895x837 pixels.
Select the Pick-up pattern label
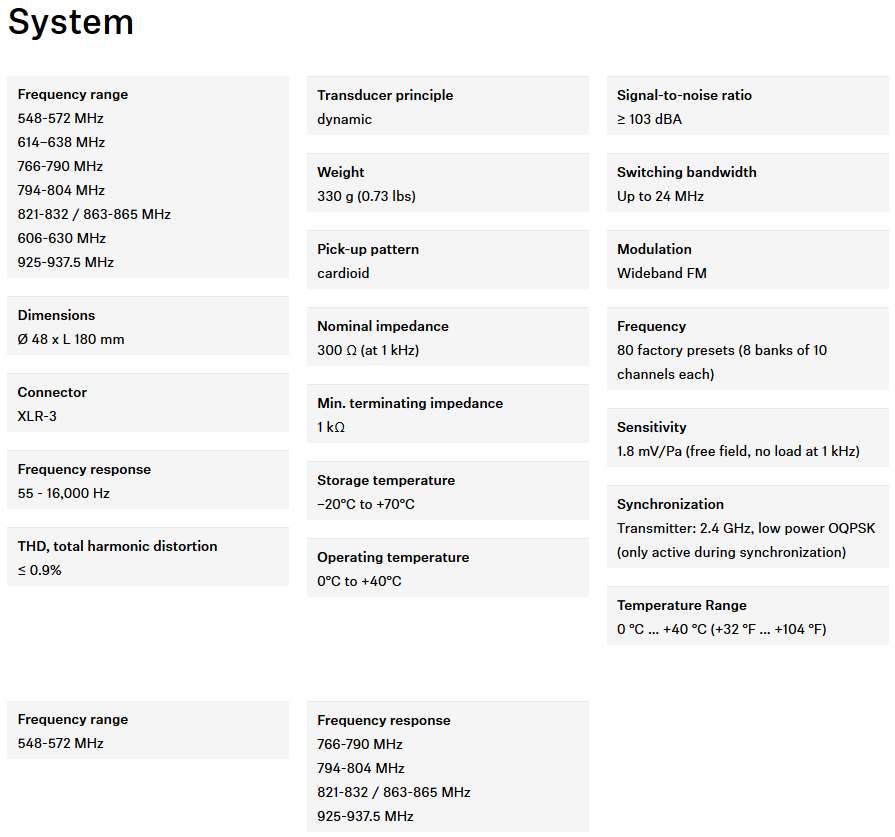tap(368, 249)
